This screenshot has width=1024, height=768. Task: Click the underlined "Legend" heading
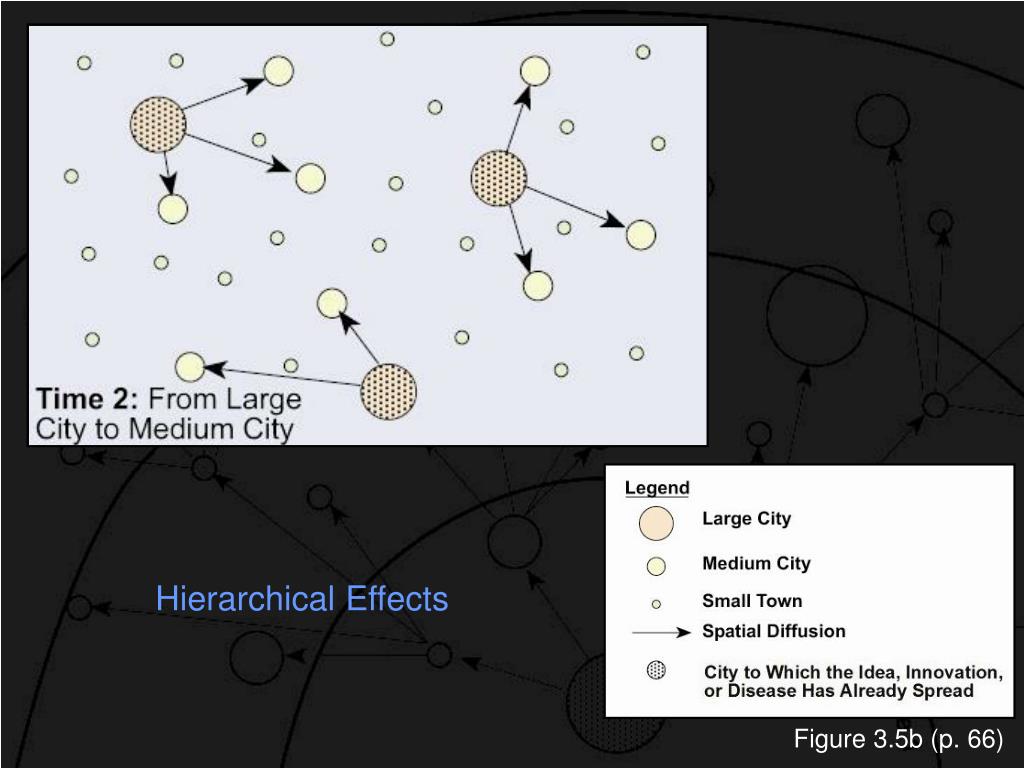click(x=657, y=488)
